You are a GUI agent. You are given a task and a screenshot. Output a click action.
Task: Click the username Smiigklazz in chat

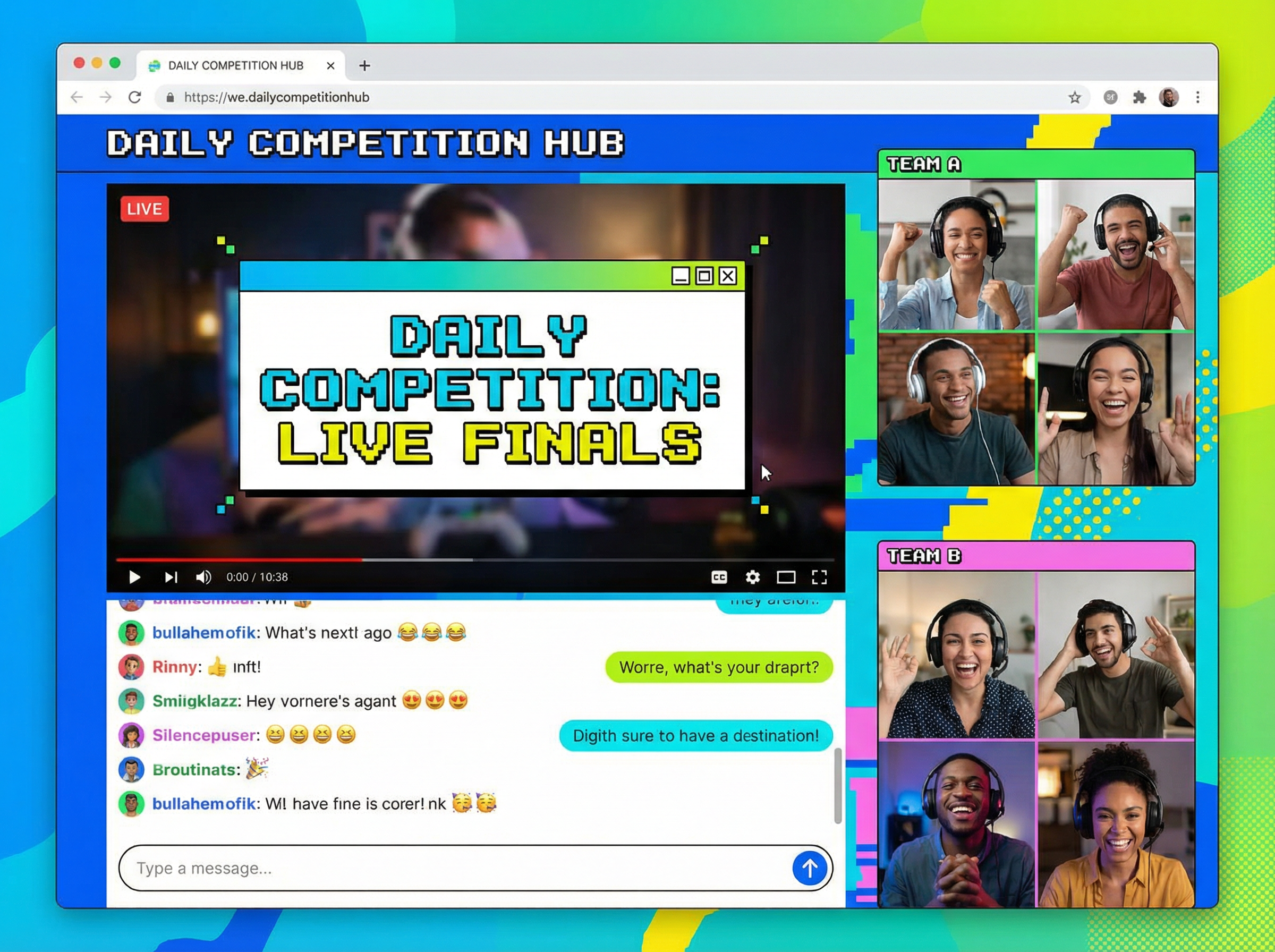click(195, 701)
